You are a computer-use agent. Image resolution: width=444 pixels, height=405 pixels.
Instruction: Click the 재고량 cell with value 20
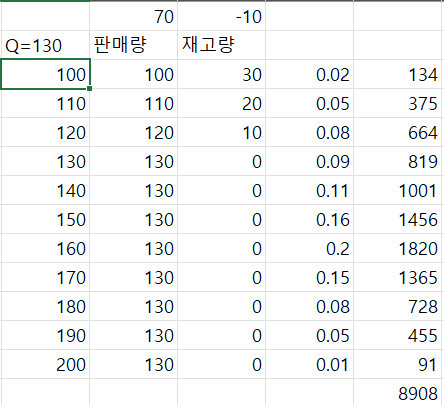[221, 103]
